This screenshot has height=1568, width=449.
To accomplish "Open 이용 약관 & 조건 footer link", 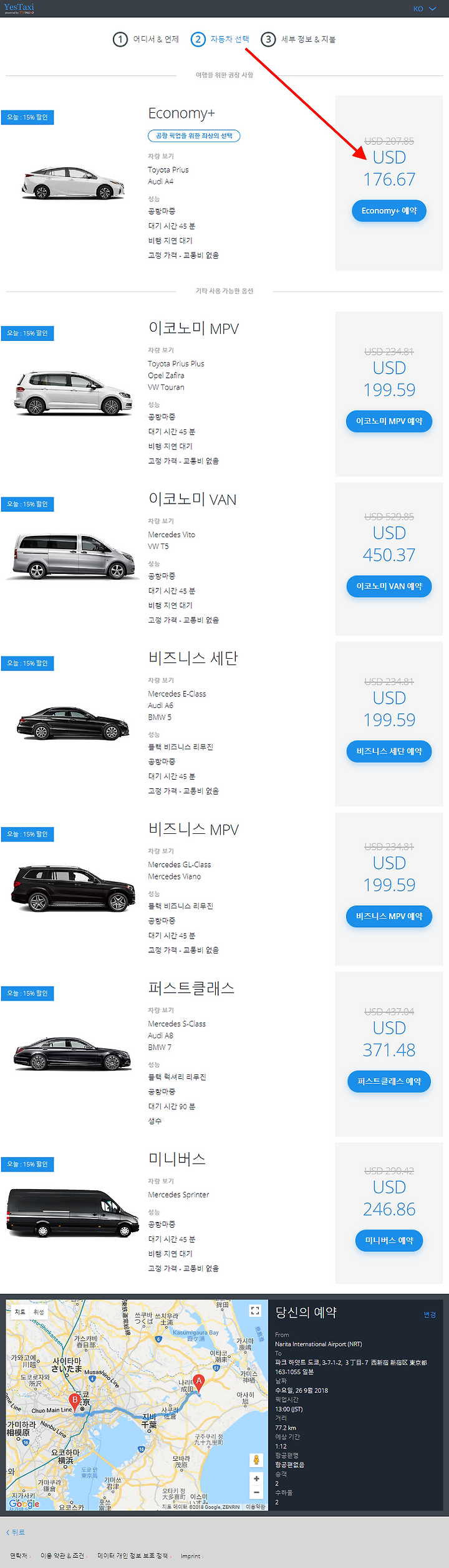I will pos(62,1556).
